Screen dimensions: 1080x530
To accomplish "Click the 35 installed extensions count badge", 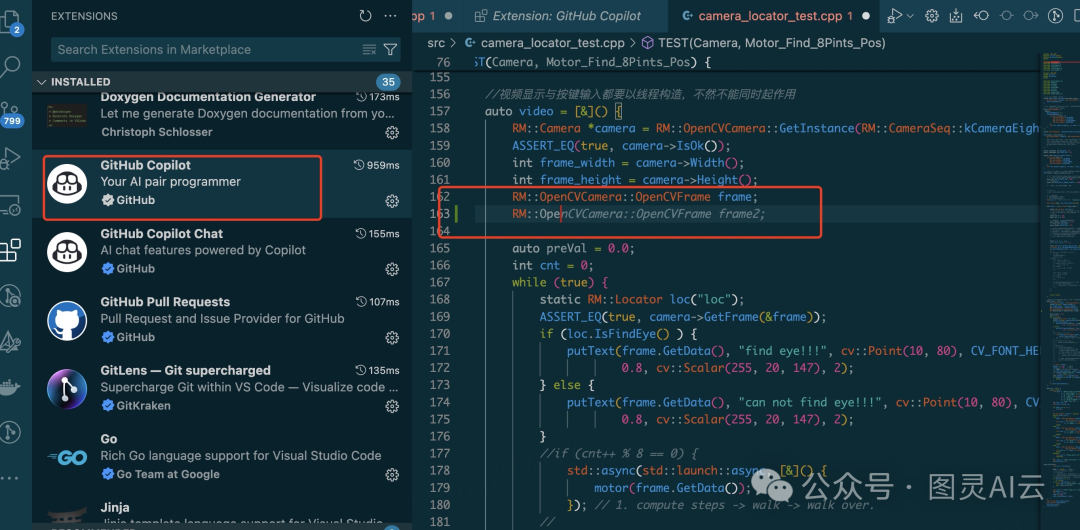I will coord(388,82).
